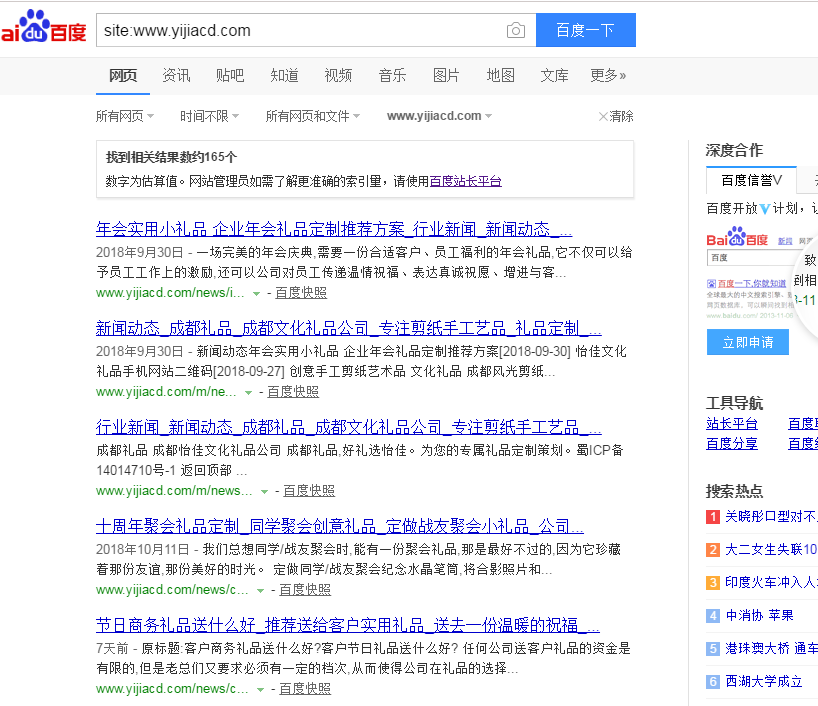Open the 站长平台 tool link
This screenshot has width=818, height=706.
pos(731,424)
